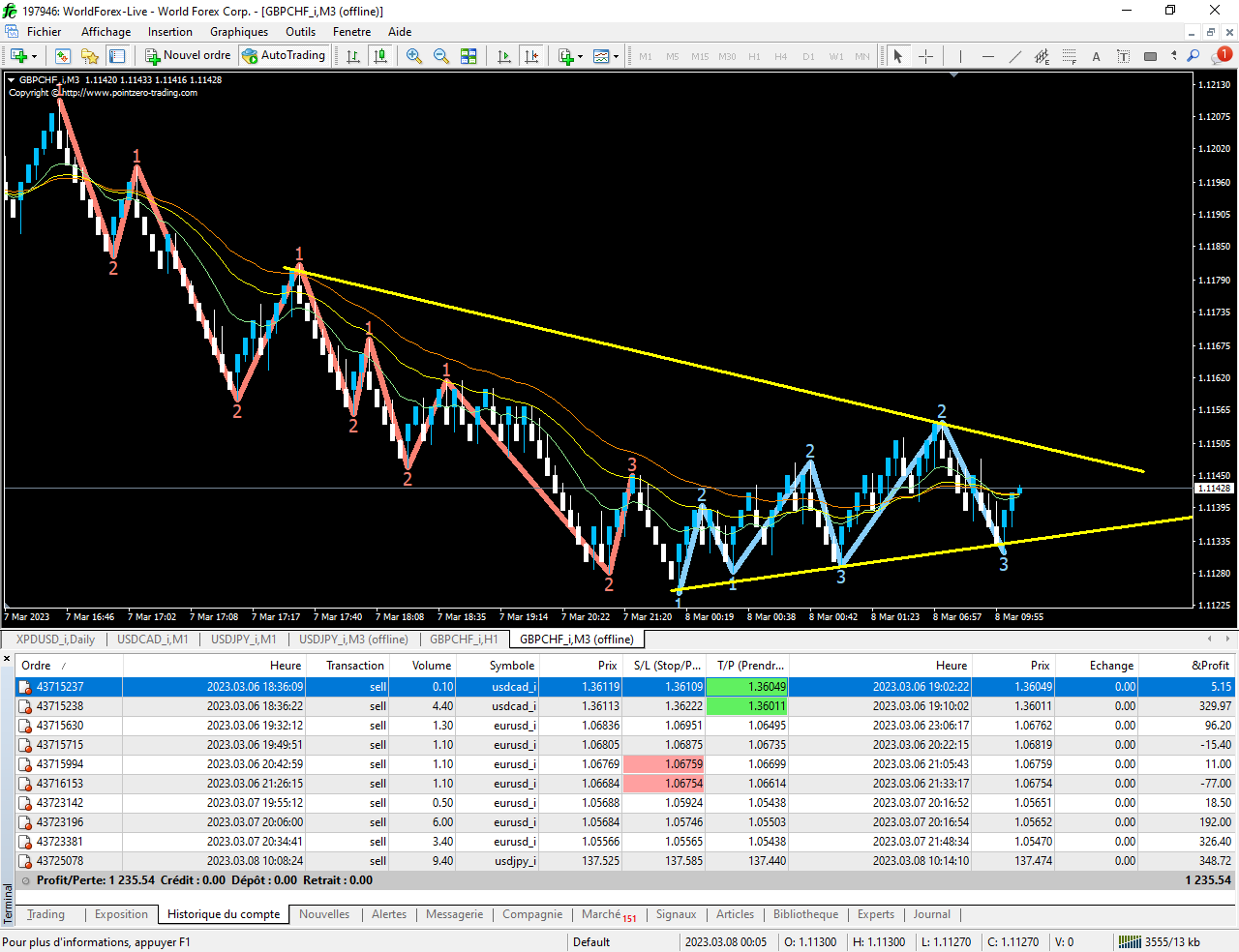Open the chart templates dropdown
Screen dimensions: 1239x952
605,56
